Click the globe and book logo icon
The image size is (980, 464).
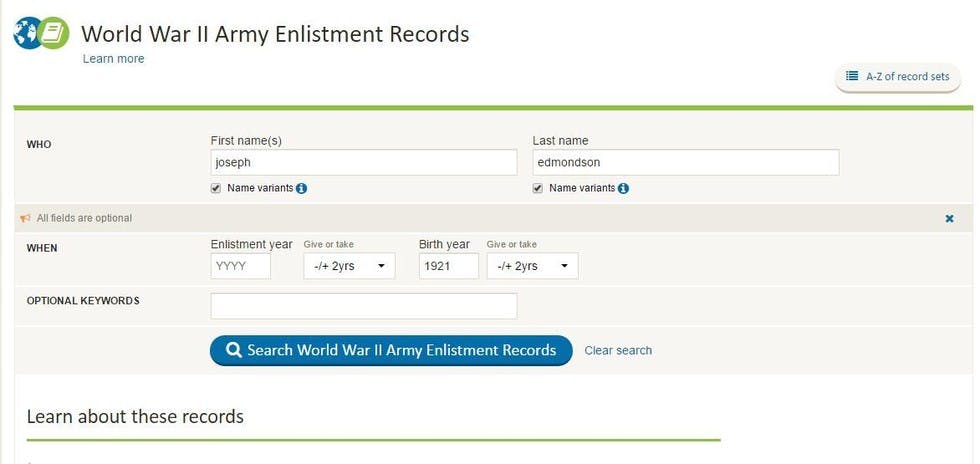(41, 34)
